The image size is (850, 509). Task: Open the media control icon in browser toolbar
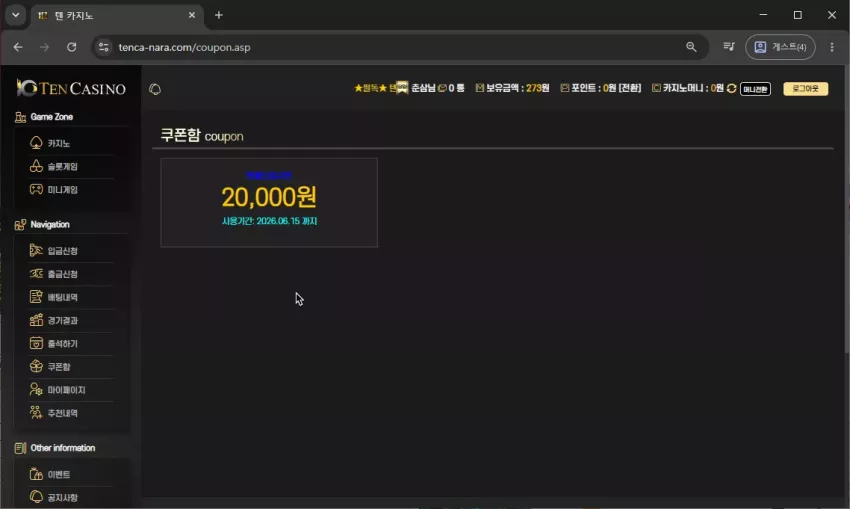point(729,47)
